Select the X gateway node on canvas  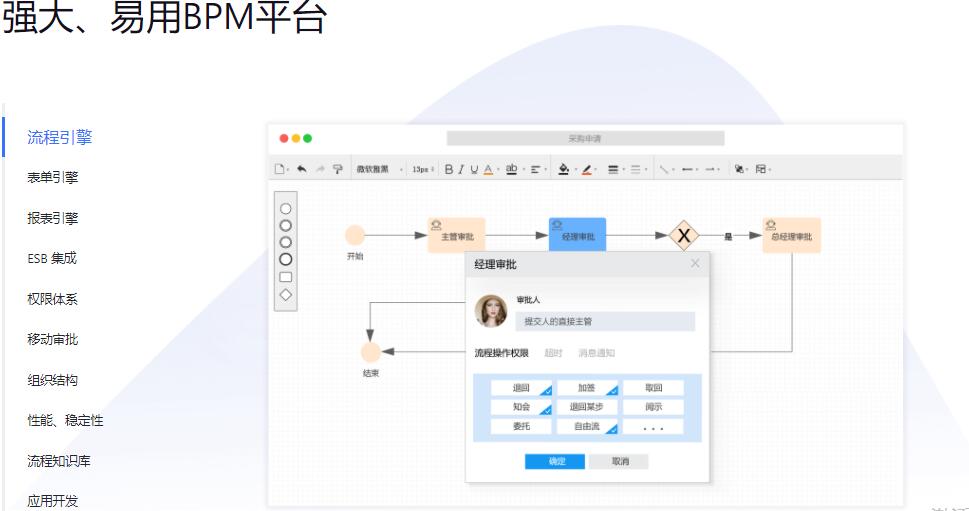(x=684, y=236)
